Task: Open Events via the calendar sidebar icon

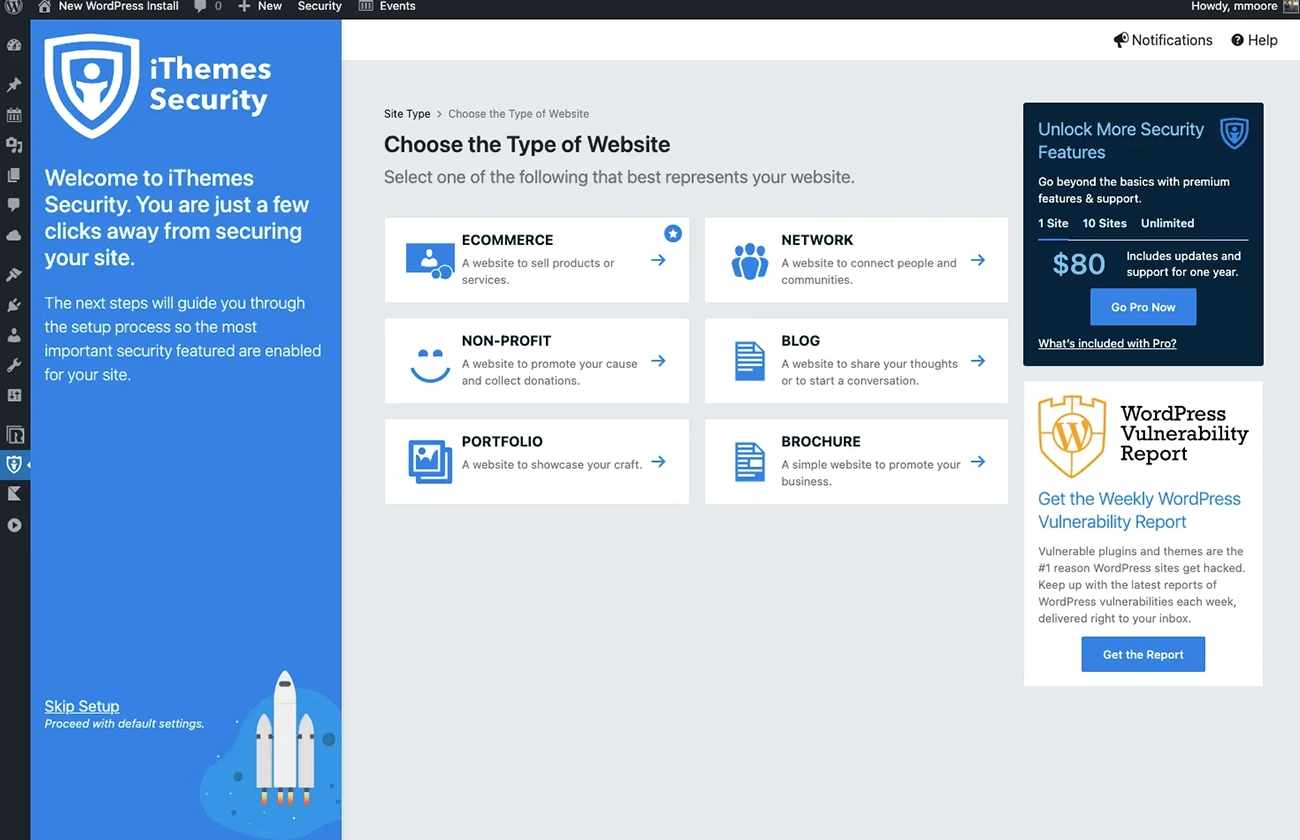Action: [x=14, y=115]
